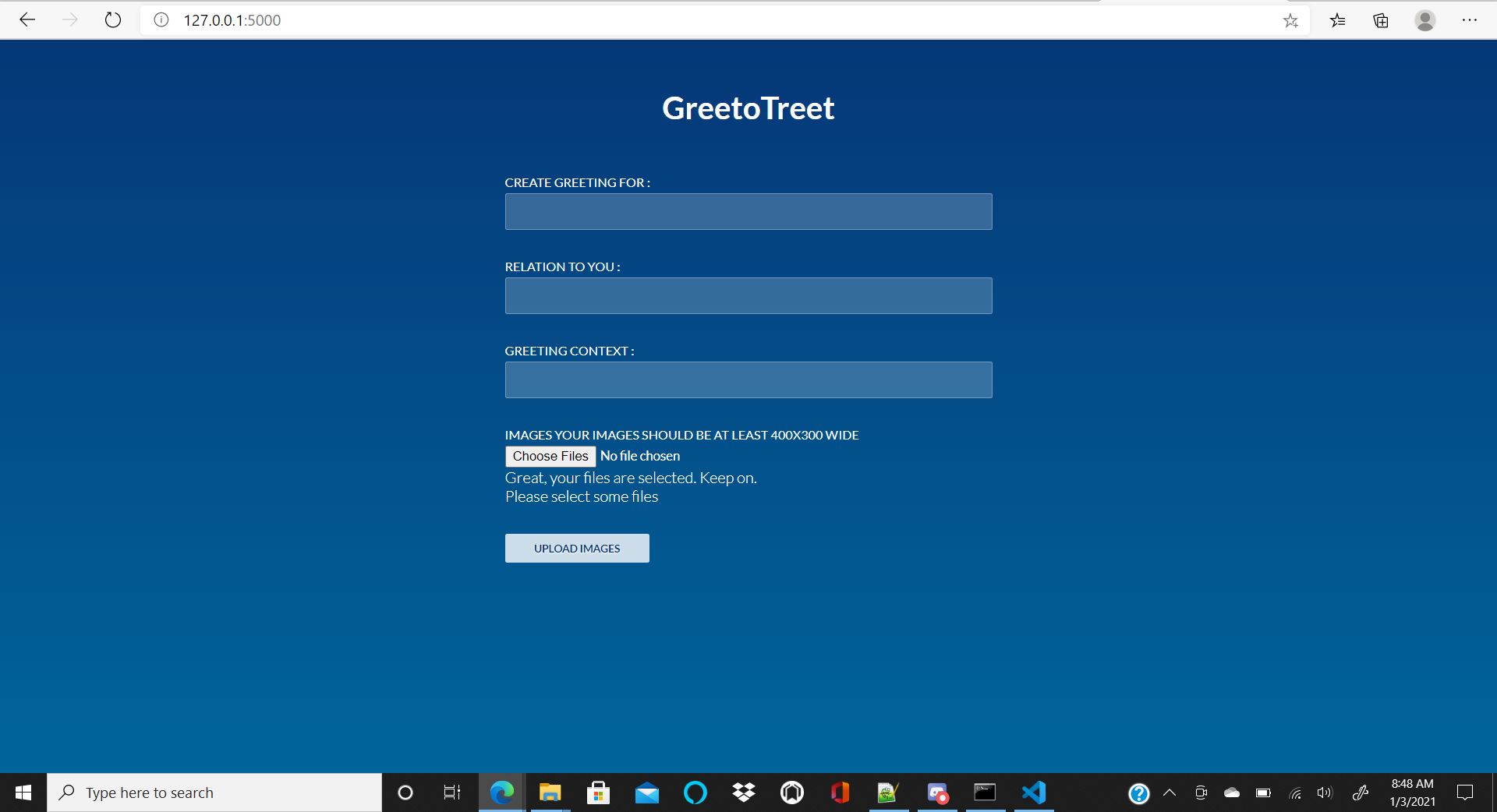Open the Action Center notifications
Image resolution: width=1497 pixels, height=812 pixels.
(1465, 793)
